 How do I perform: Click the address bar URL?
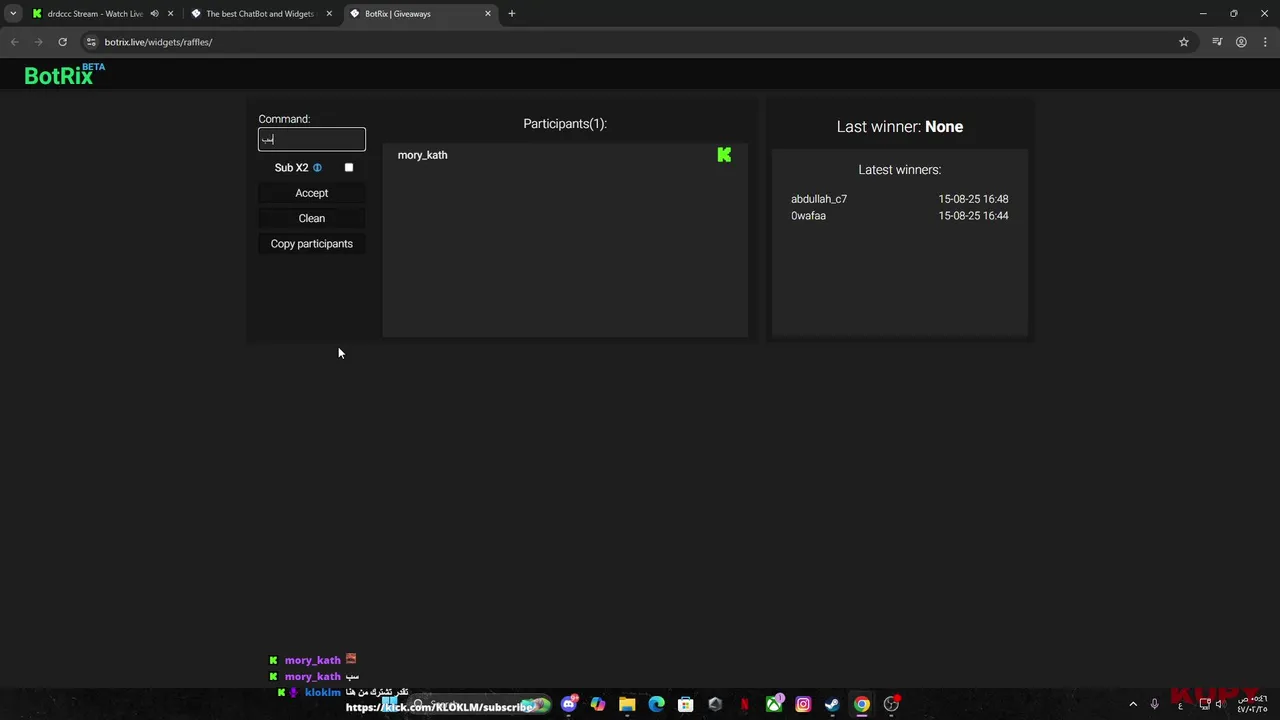click(x=158, y=42)
